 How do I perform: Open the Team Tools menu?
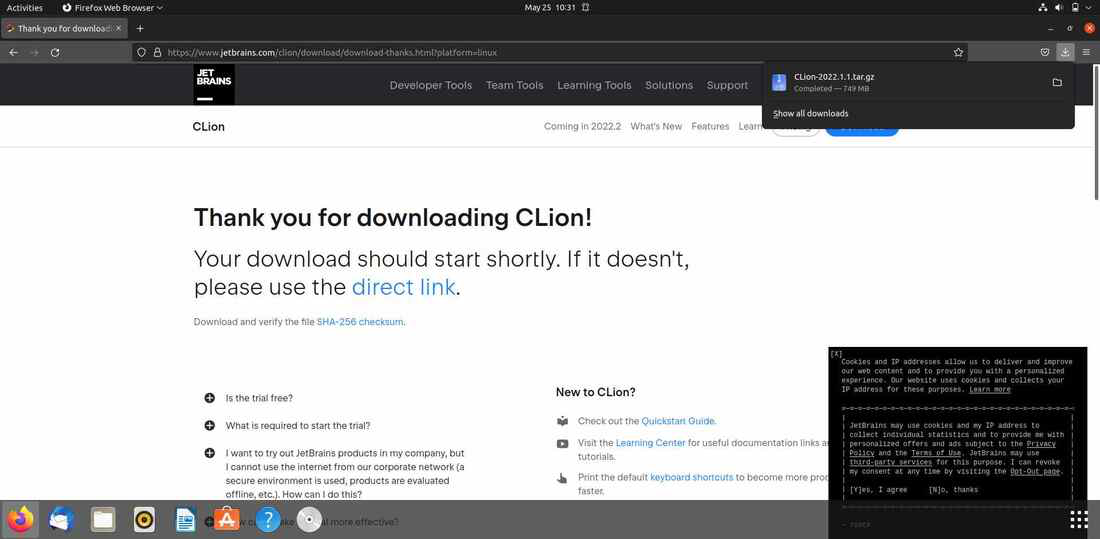coord(514,85)
